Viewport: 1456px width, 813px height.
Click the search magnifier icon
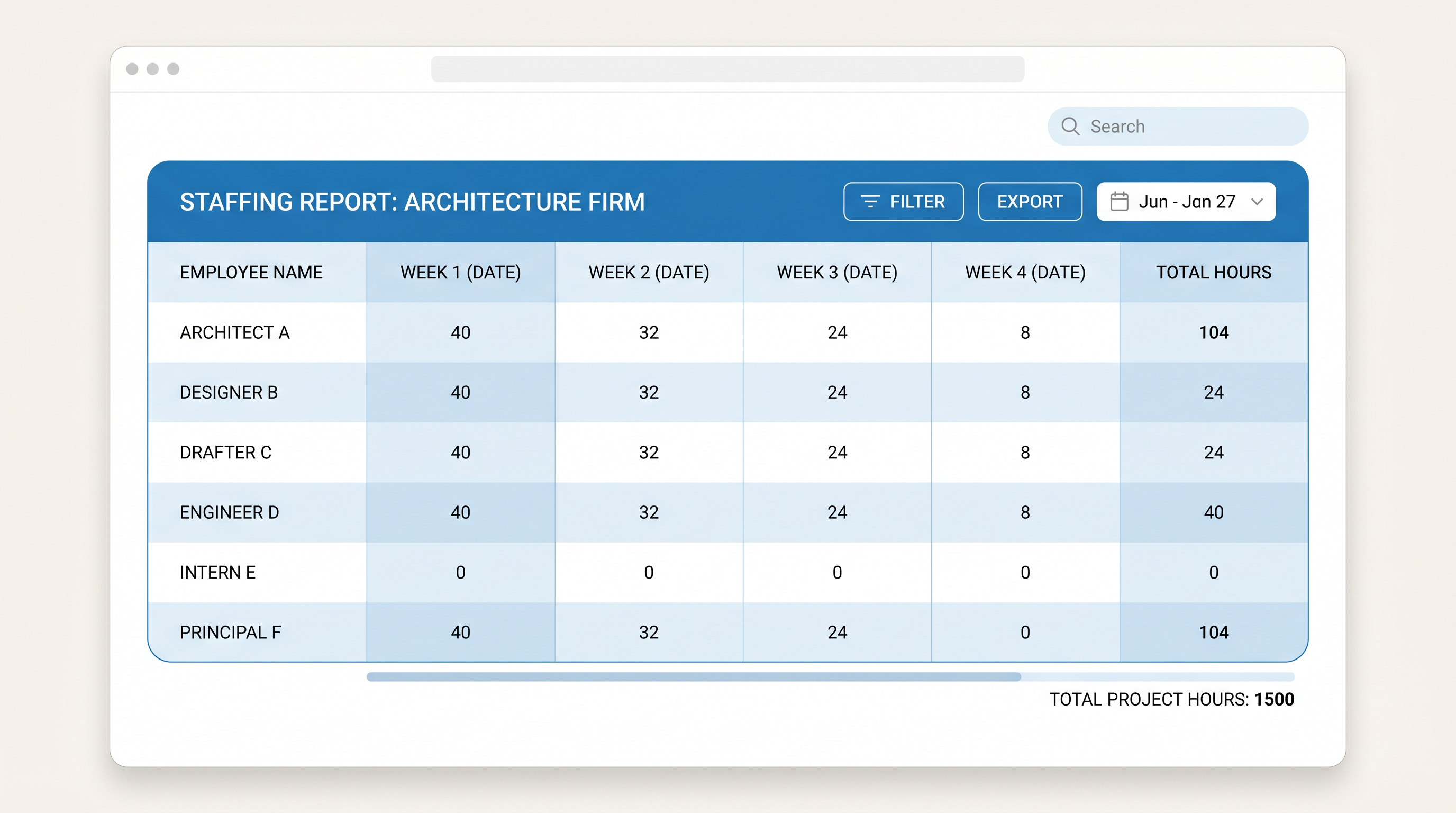(1072, 125)
